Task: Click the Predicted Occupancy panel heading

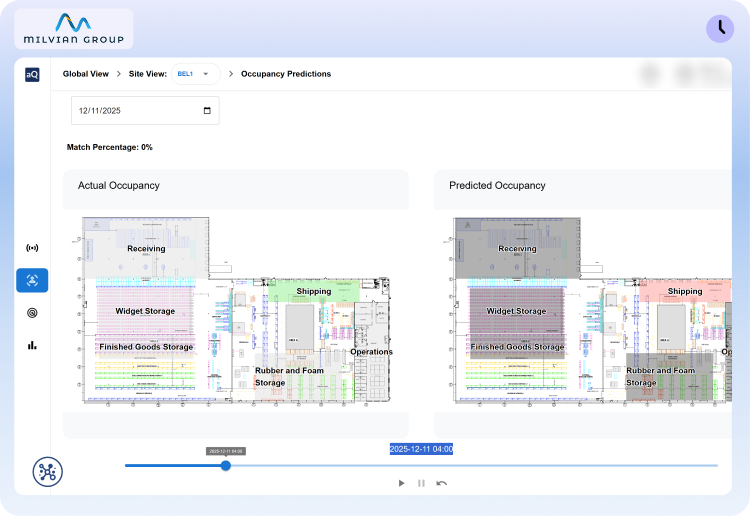Action: 497,186
